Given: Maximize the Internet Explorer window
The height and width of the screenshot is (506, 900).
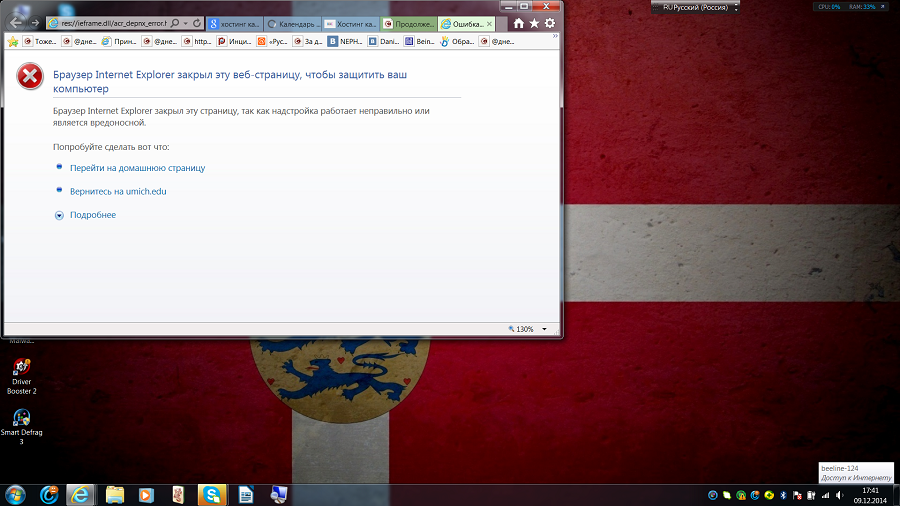Looking at the screenshot, I should pyautogui.click(x=524, y=6).
